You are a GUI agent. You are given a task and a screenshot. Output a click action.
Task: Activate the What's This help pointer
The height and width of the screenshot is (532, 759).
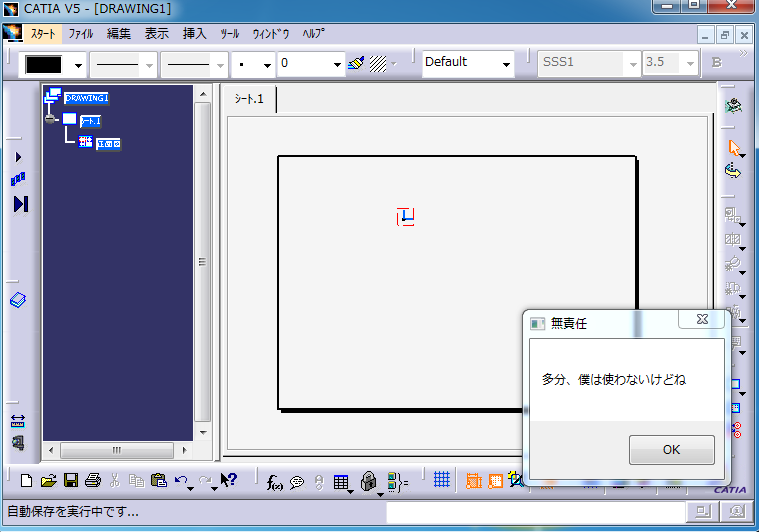[228, 480]
